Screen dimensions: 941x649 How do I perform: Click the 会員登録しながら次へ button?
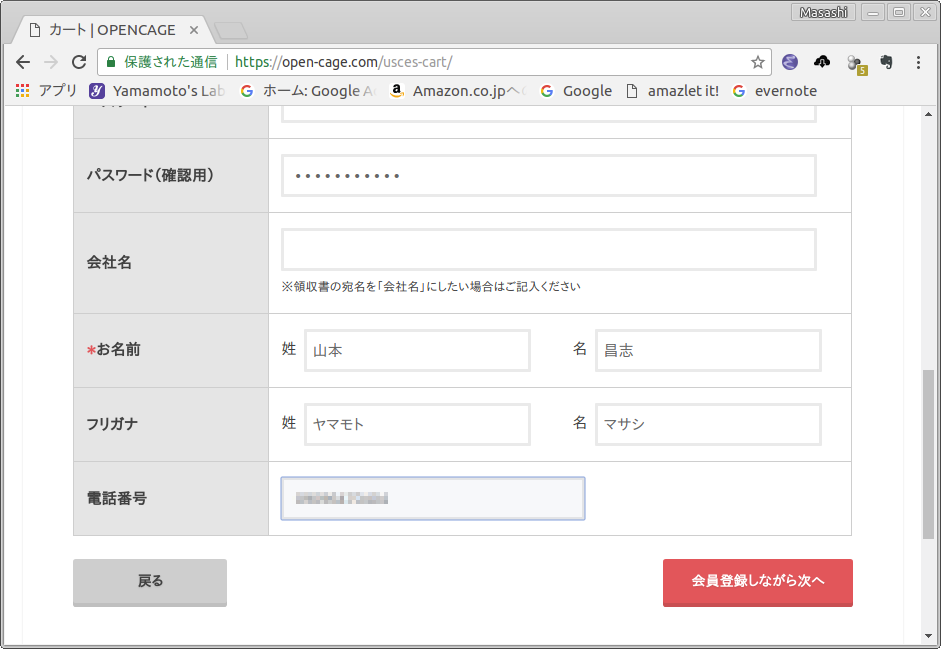point(757,582)
